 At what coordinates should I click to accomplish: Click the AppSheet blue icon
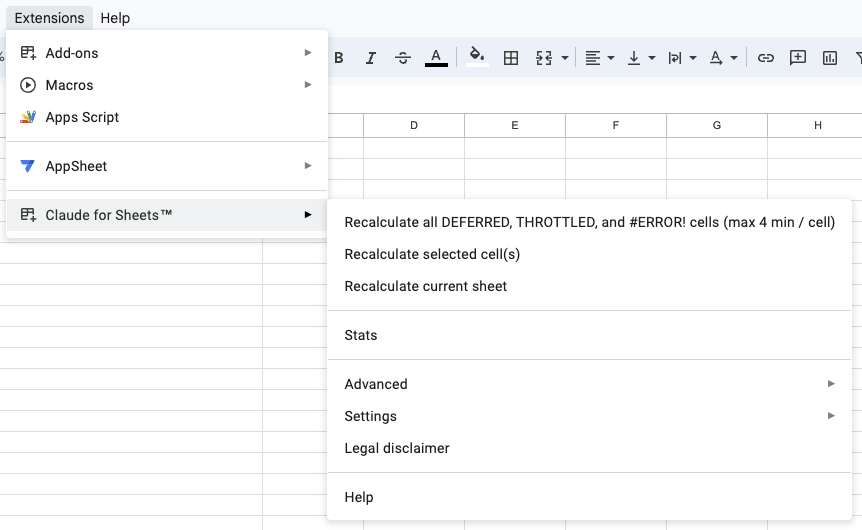pos(27,166)
